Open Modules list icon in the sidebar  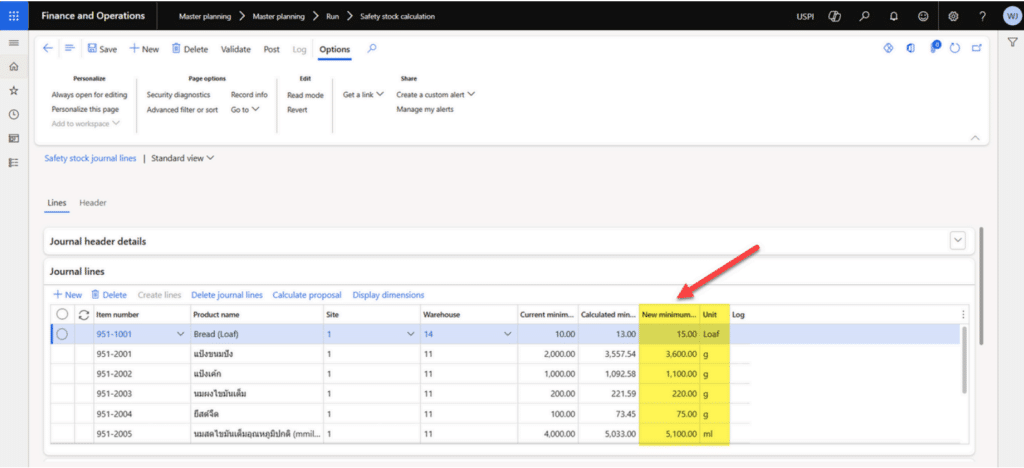14,163
